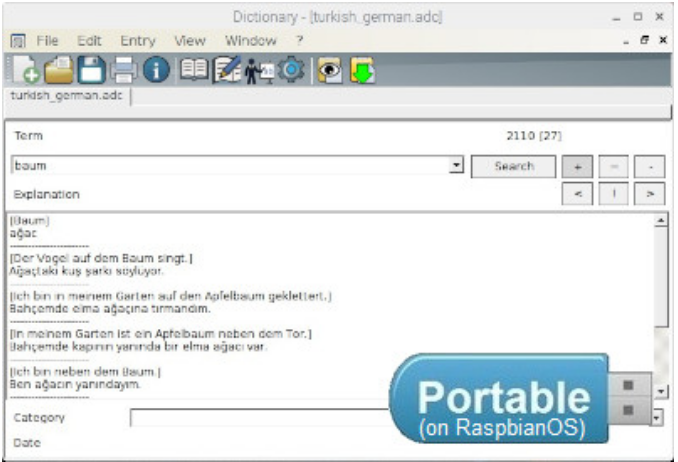Click the sentence ending 'Apfelbaum geklettert.'
Viewport: 678px width, 462px height.
click(170, 296)
